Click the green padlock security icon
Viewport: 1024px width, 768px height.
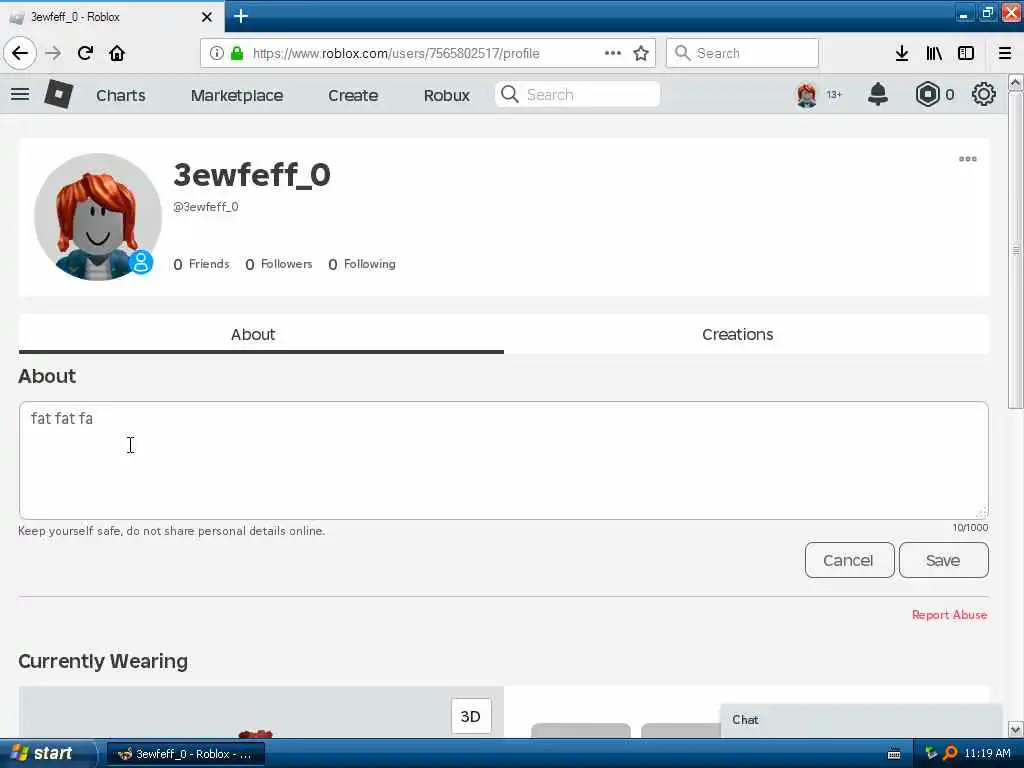coord(236,53)
